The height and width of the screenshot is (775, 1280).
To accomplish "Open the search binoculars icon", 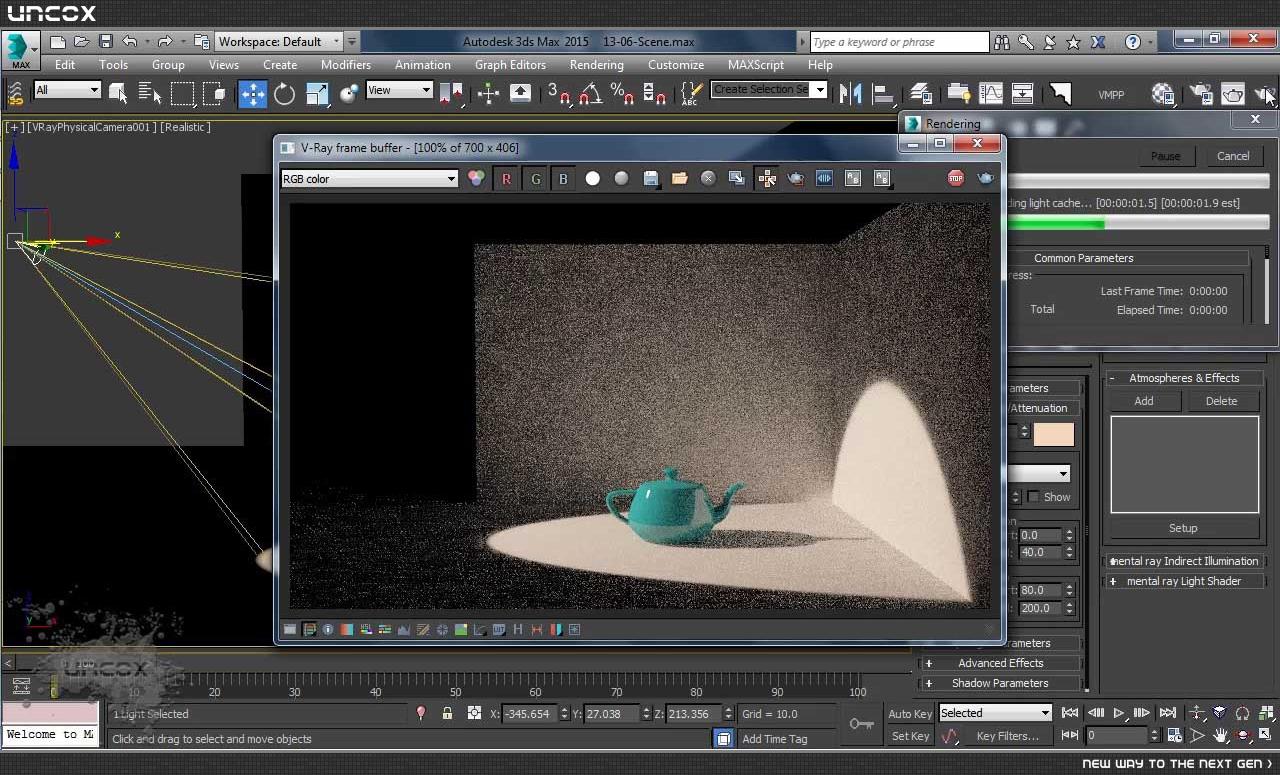I will 1002,42.
